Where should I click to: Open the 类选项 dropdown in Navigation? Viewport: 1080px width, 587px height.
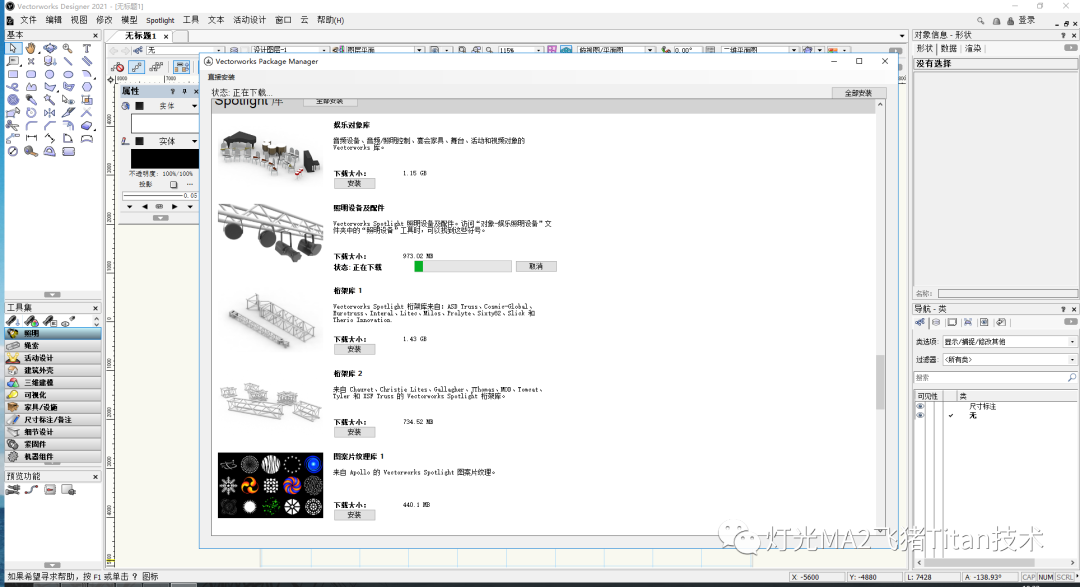pyautogui.click(x=1009, y=342)
